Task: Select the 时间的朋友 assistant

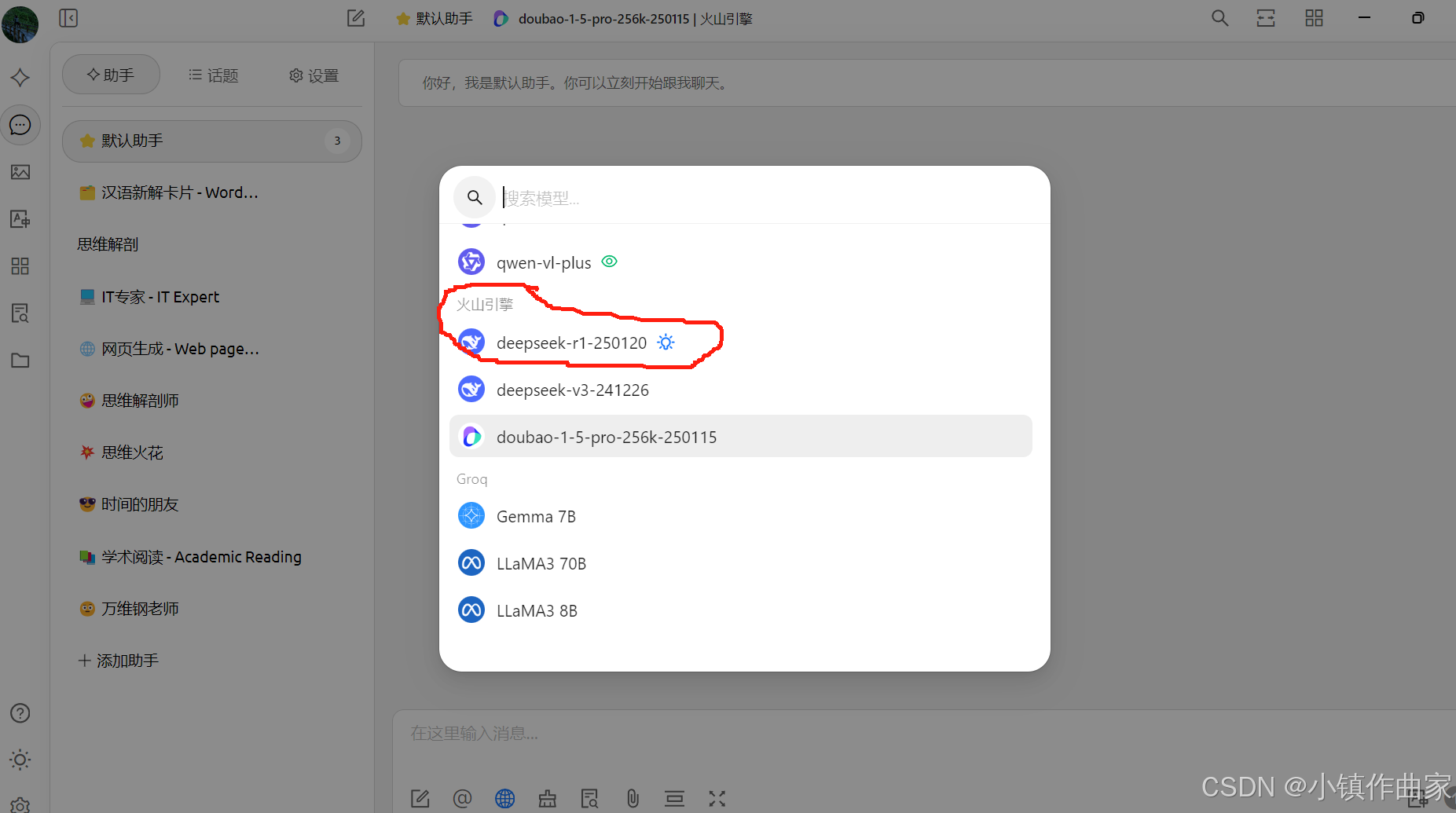Action: click(212, 504)
